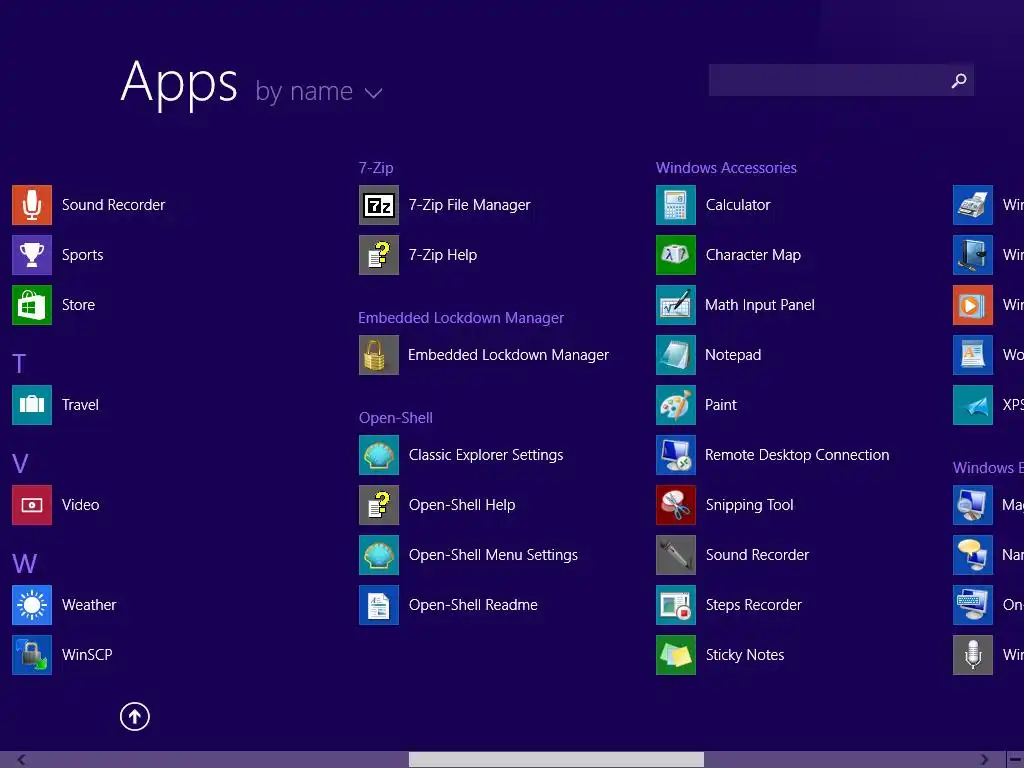Open the WordPad document icon
Viewport: 1024px width, 768px height.
(973, 355)
